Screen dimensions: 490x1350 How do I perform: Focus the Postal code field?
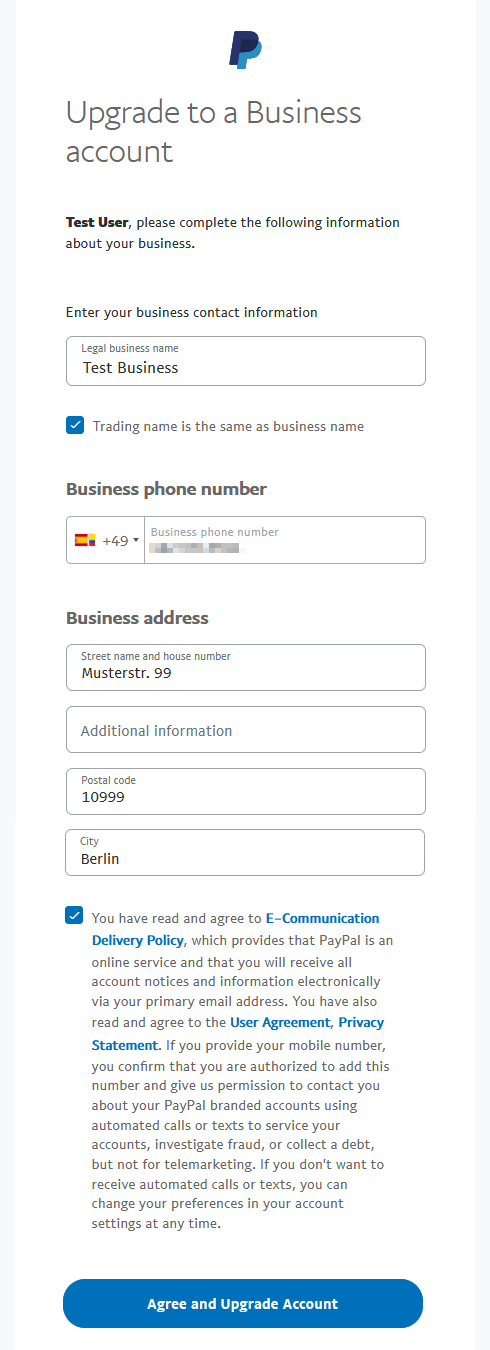[246, 791]
